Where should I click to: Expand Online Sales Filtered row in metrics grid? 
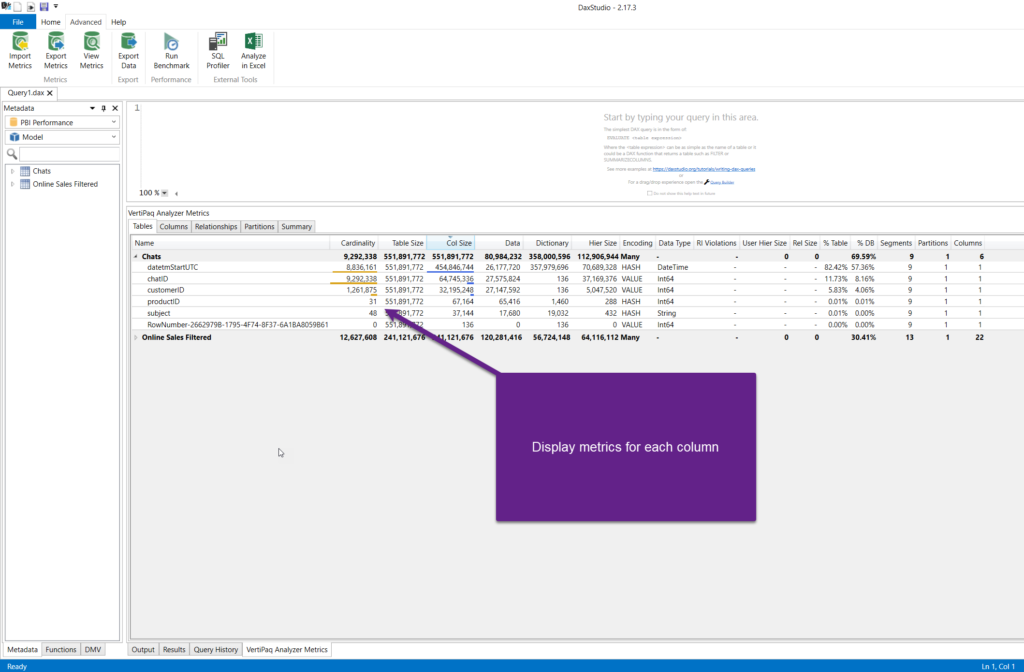click(136, 338)
